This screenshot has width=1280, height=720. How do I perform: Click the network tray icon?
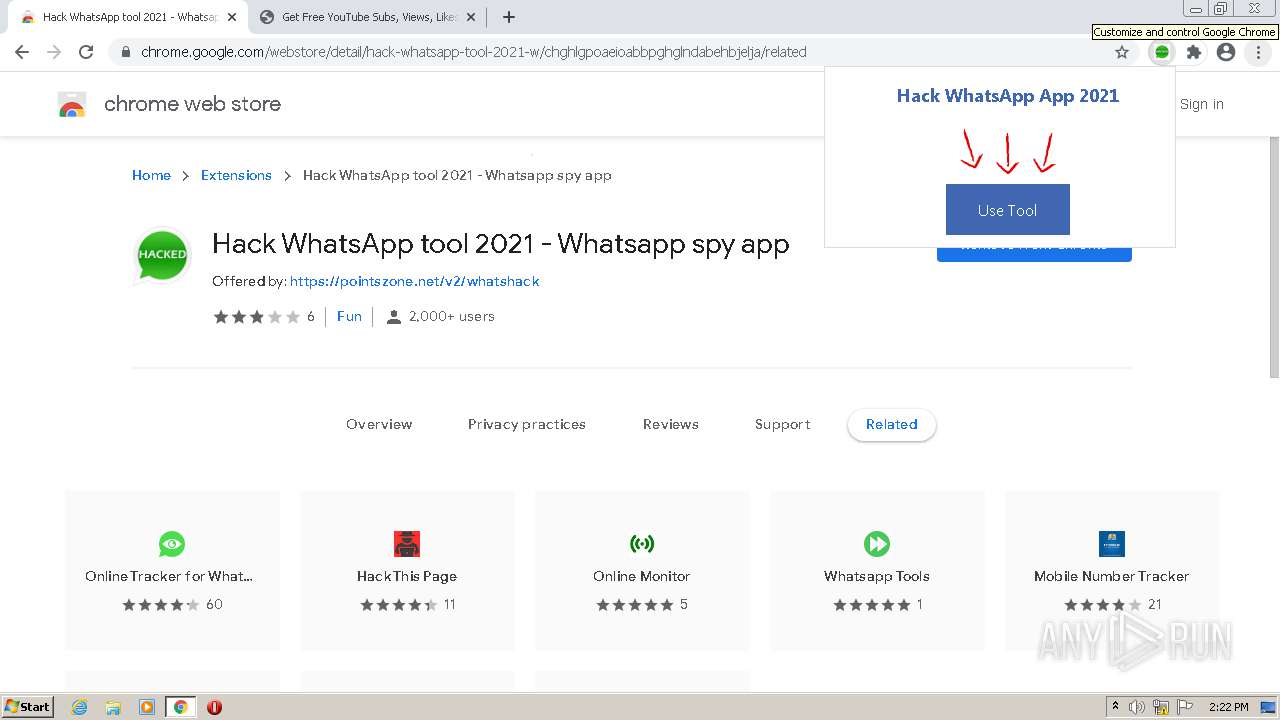pyautogui.click(x=1161, y=707)
